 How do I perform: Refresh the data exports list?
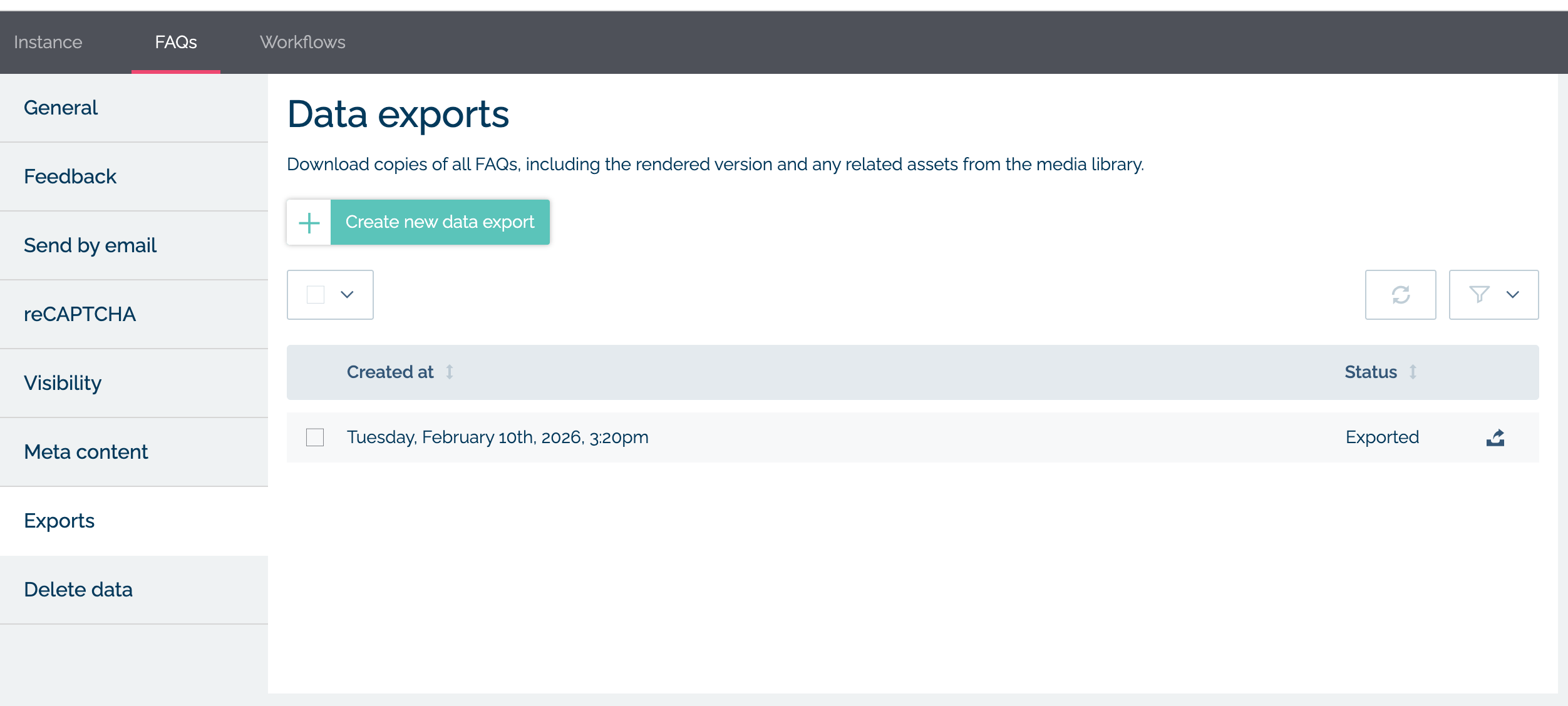coord(1401,295)
